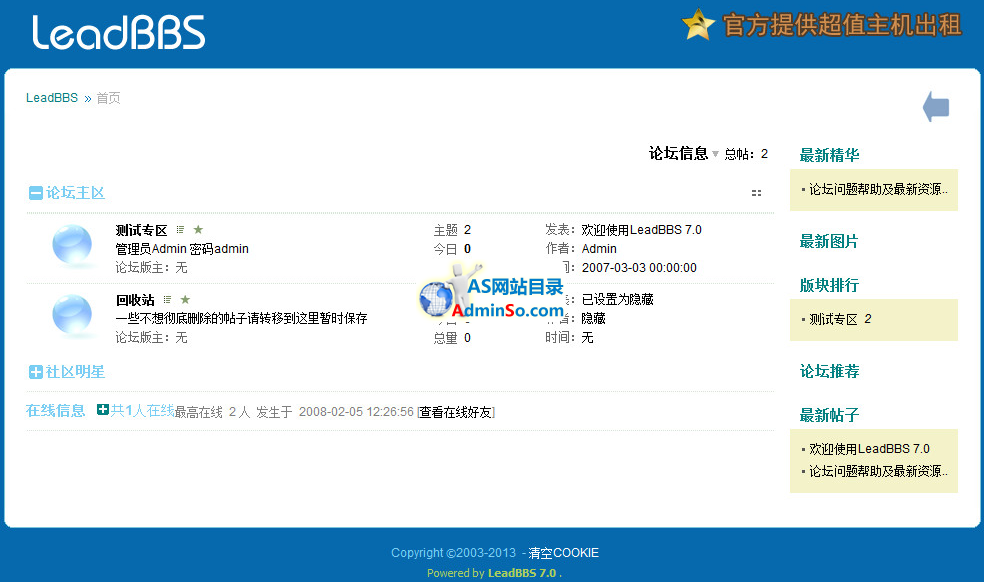Click 管理员Admin 密码admin description text

tap(182, 249)
